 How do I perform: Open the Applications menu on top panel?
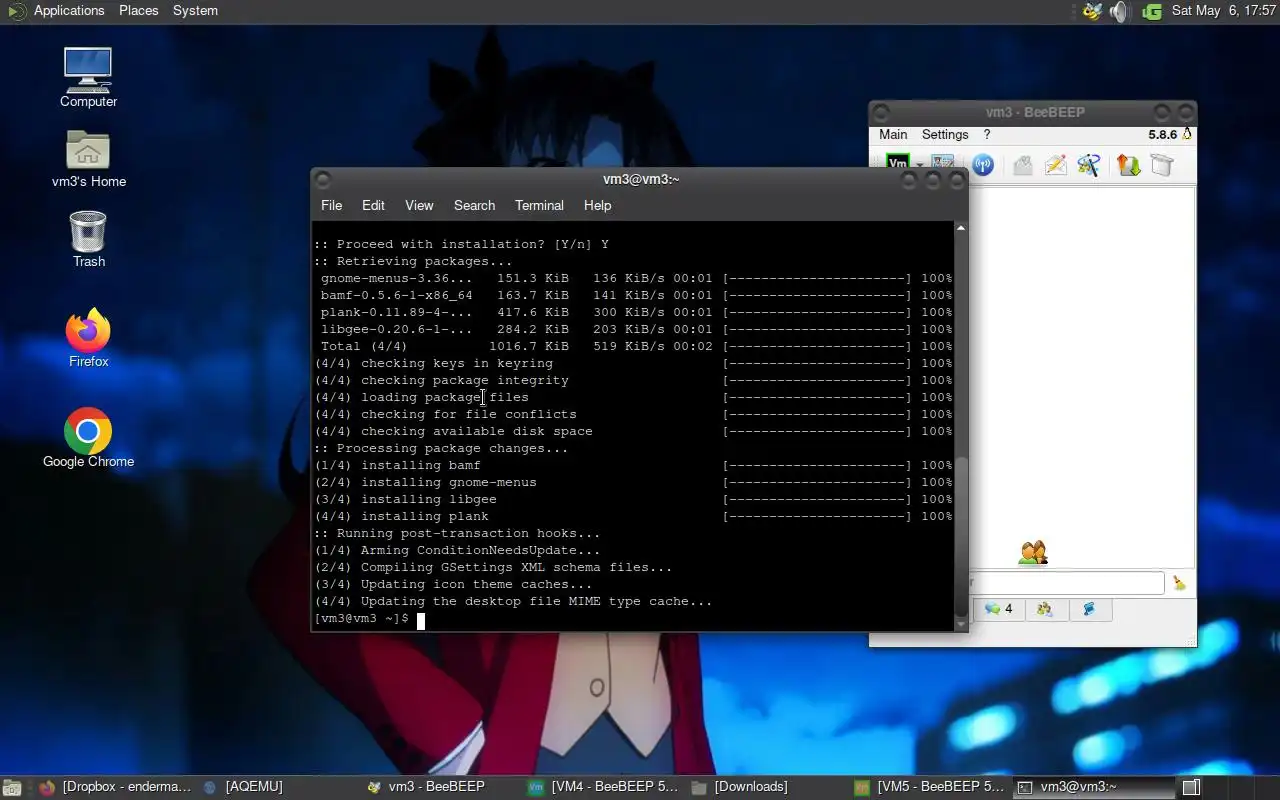(x=68, y=11)
